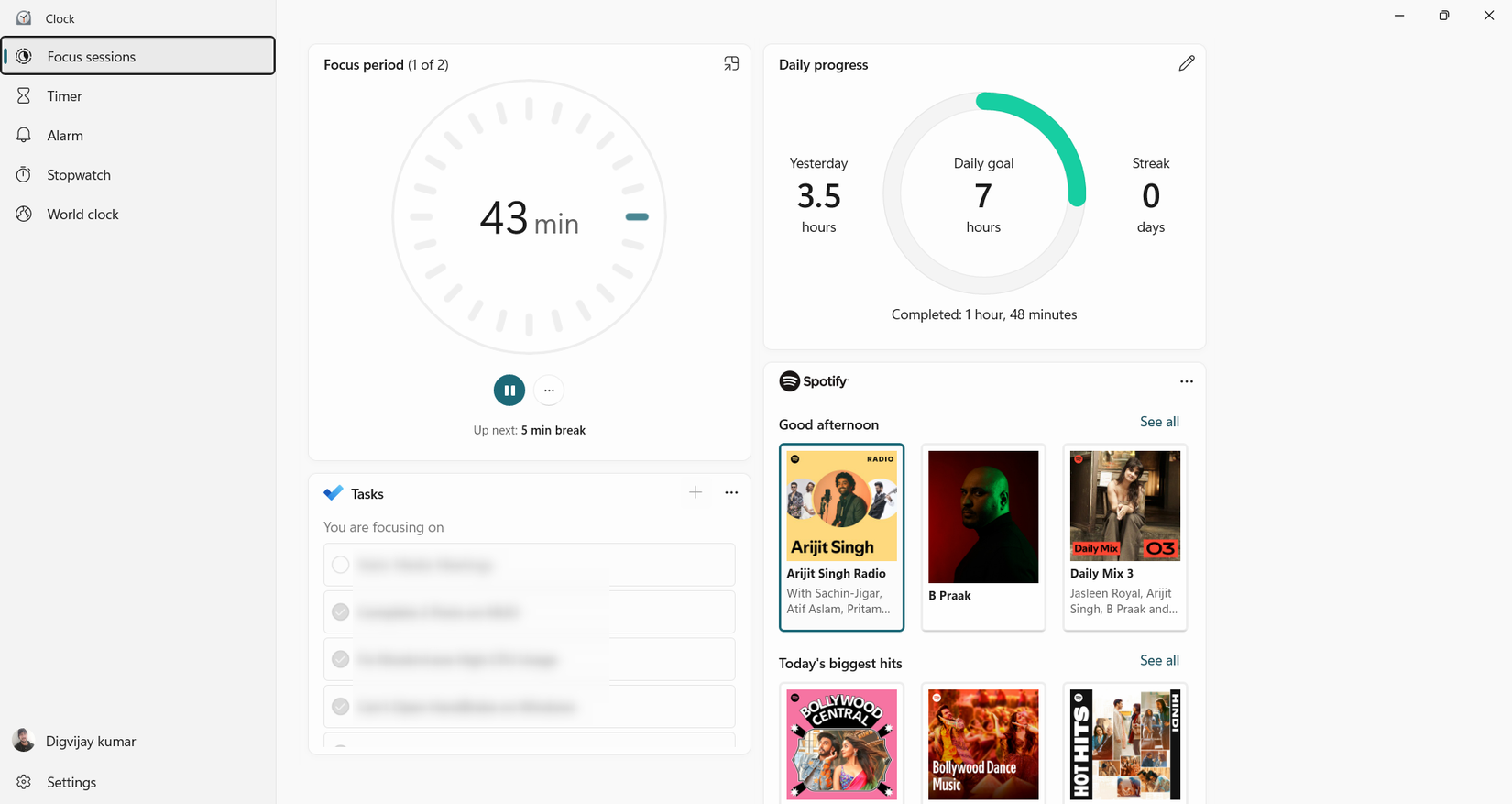Click the "Today's biggest hits" heading

tap(840, 663)
